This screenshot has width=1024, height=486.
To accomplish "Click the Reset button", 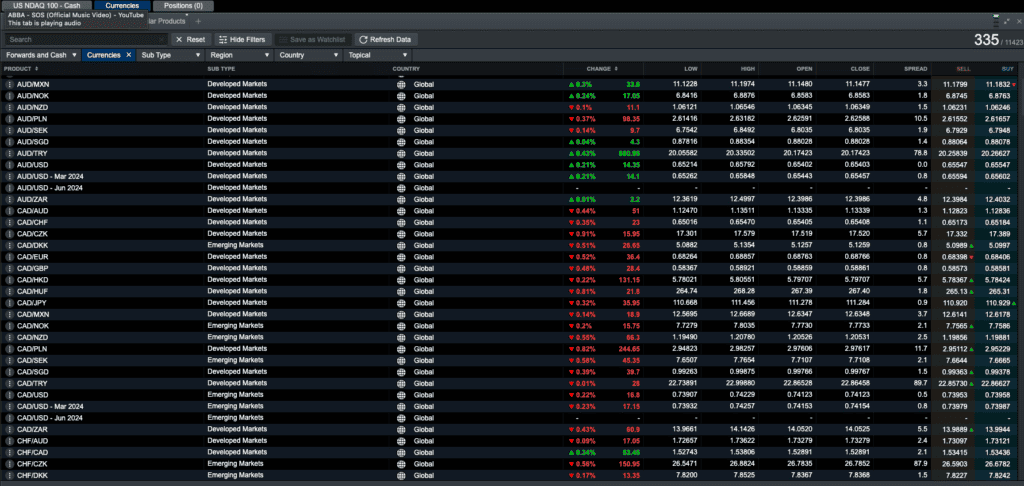I will (191, 39).
